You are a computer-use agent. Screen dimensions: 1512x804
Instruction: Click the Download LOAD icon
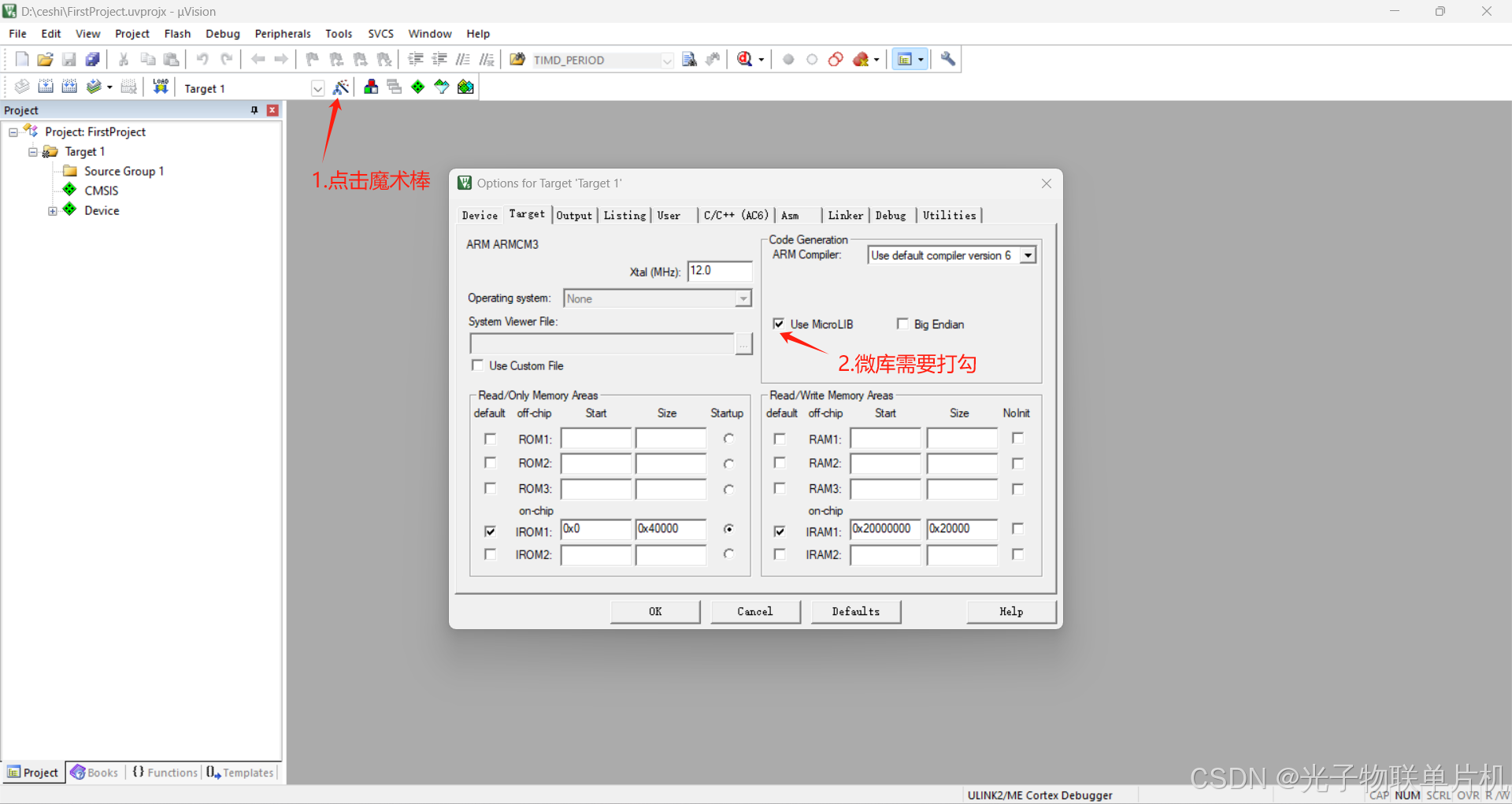(x=161, y=87)
